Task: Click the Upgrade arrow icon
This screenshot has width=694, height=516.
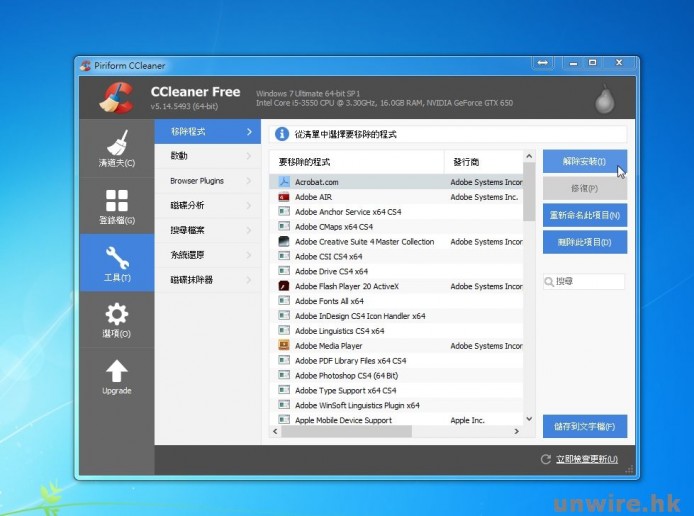Action: pos(116,376)
